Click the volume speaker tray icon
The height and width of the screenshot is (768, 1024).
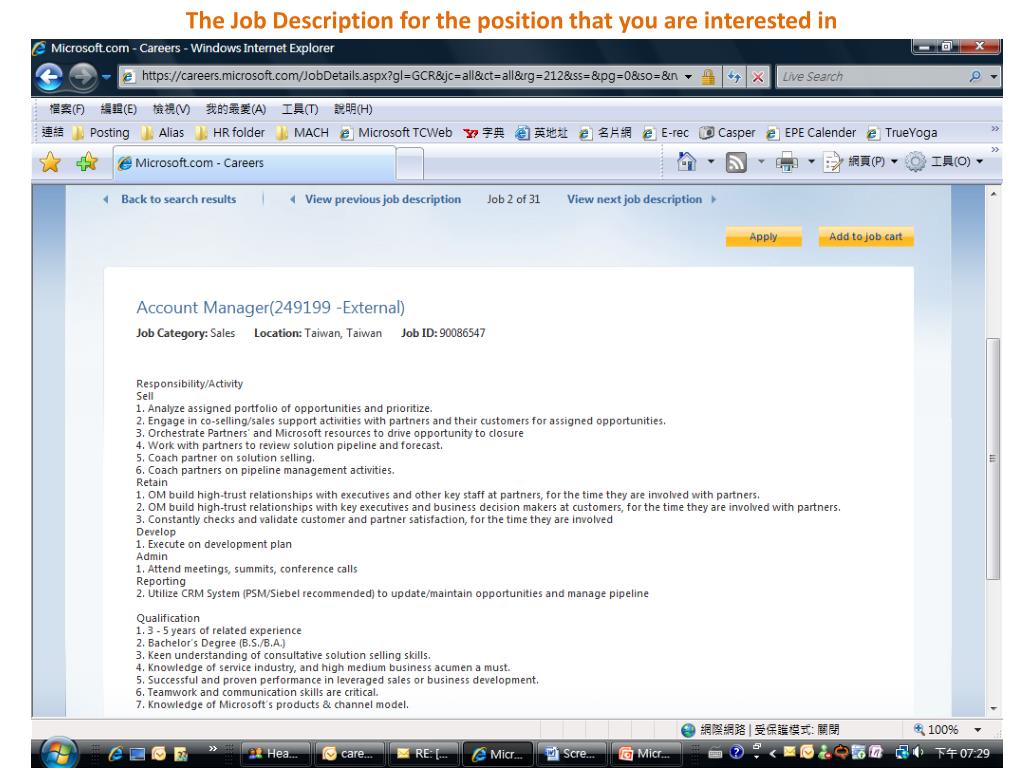(x=918, y=752)
